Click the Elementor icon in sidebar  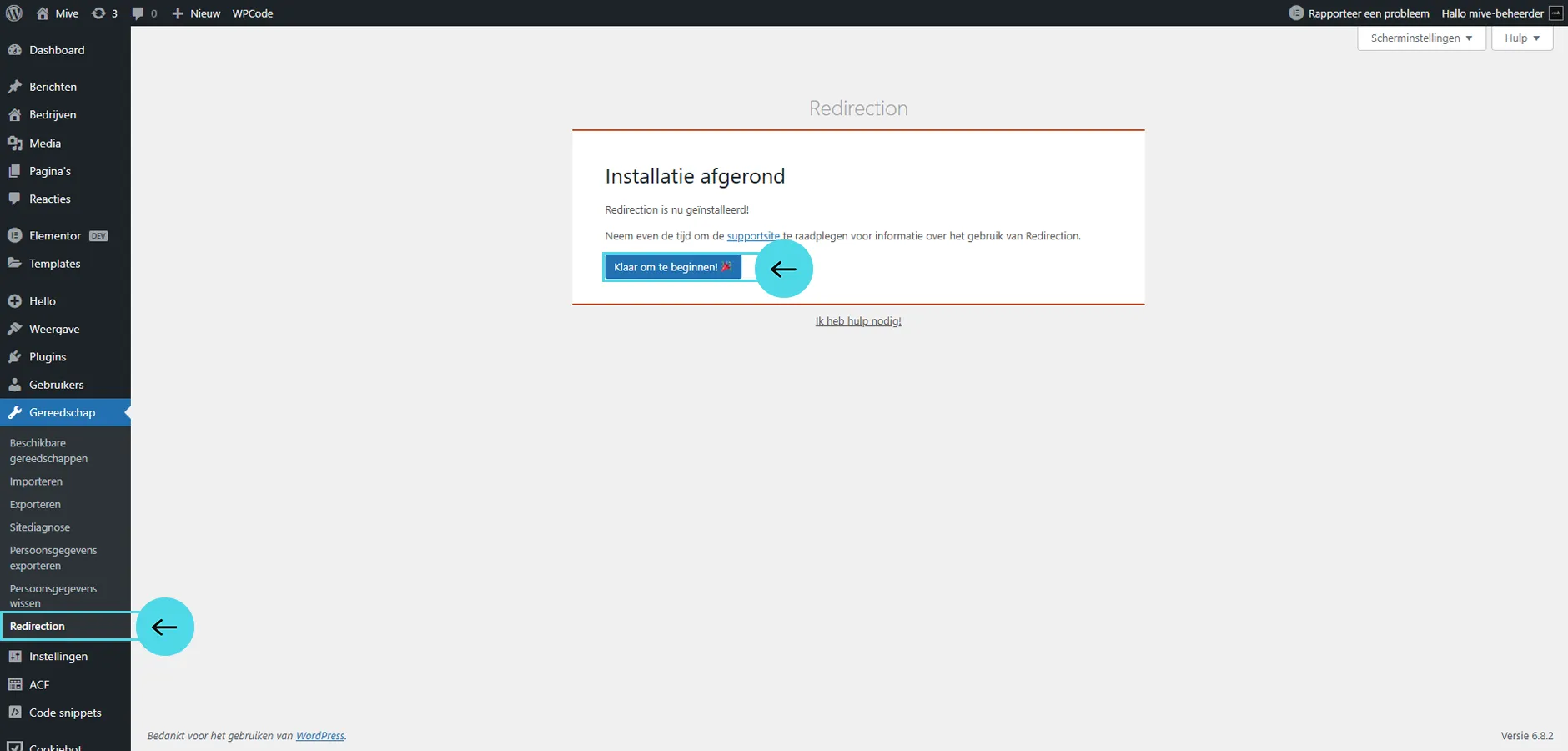point(14,236)
